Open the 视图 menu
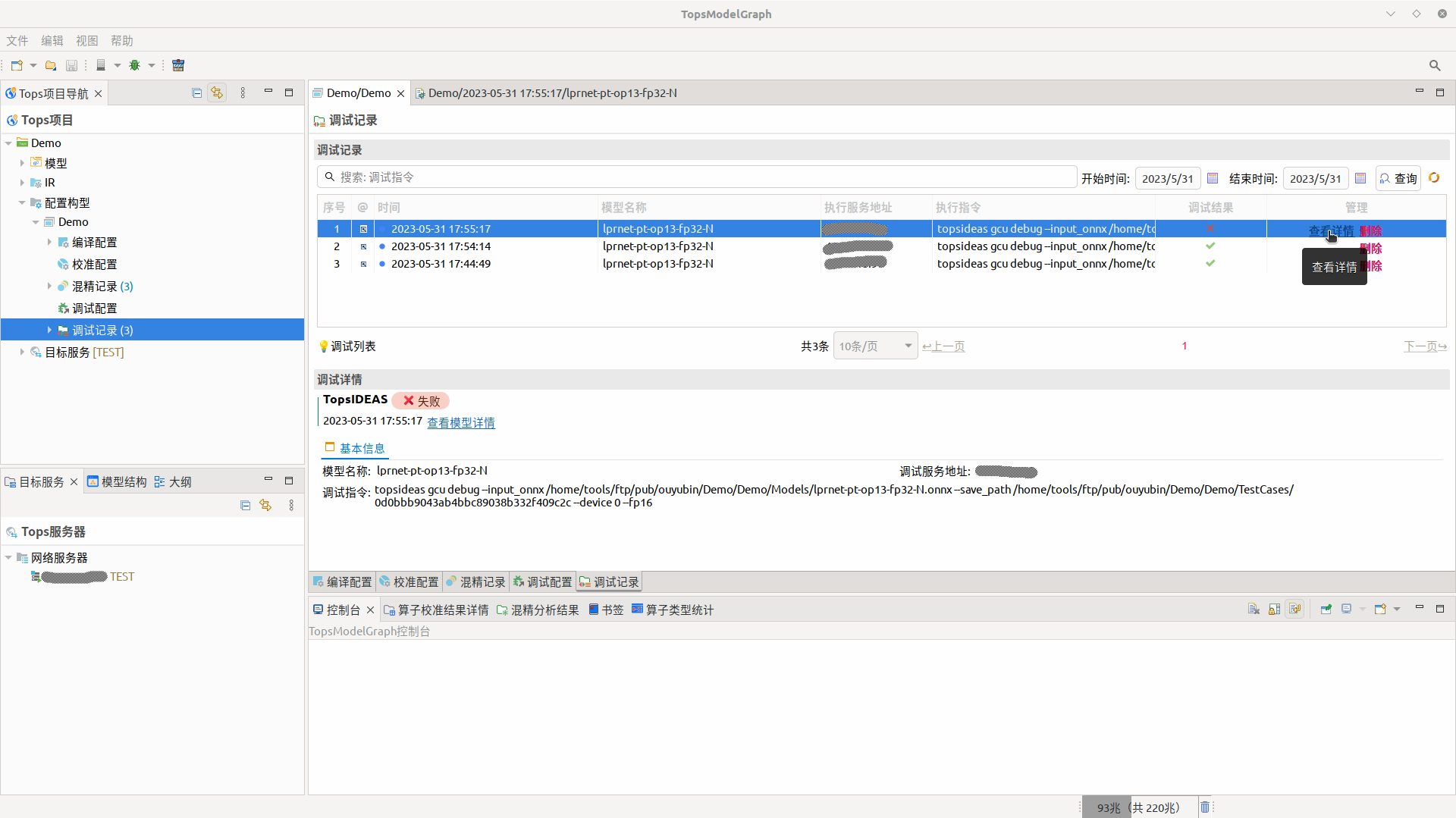The height and width of the screenshot is (818, 1456). 87,41
